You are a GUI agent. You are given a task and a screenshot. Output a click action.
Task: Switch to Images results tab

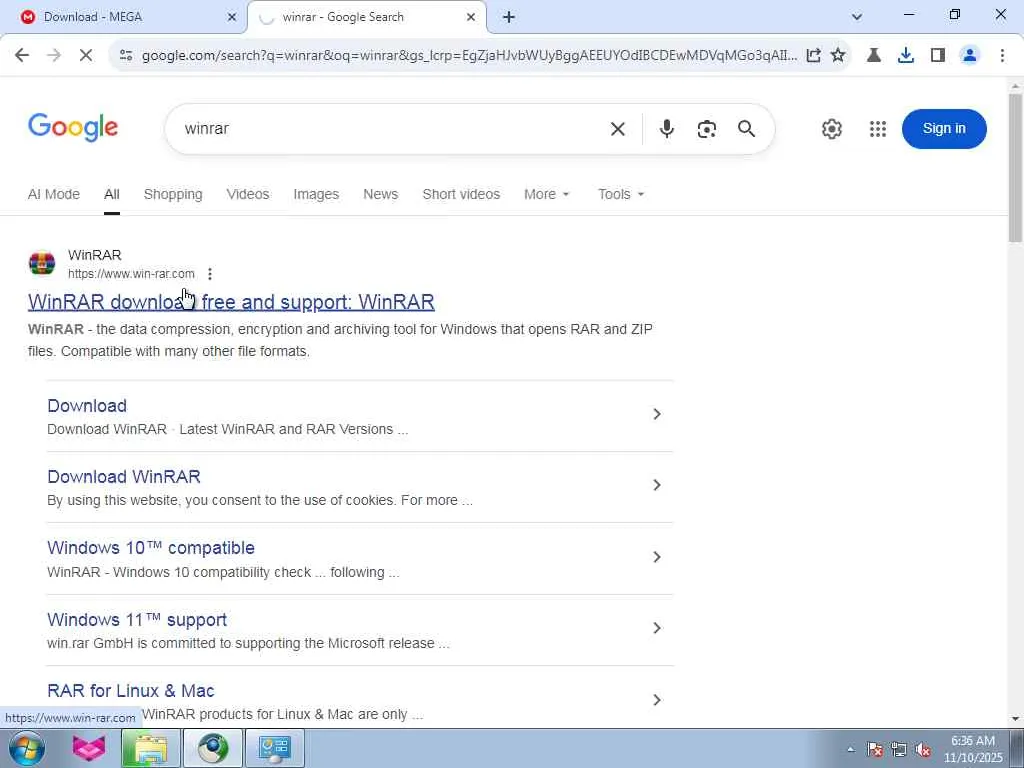click(316, 195)
